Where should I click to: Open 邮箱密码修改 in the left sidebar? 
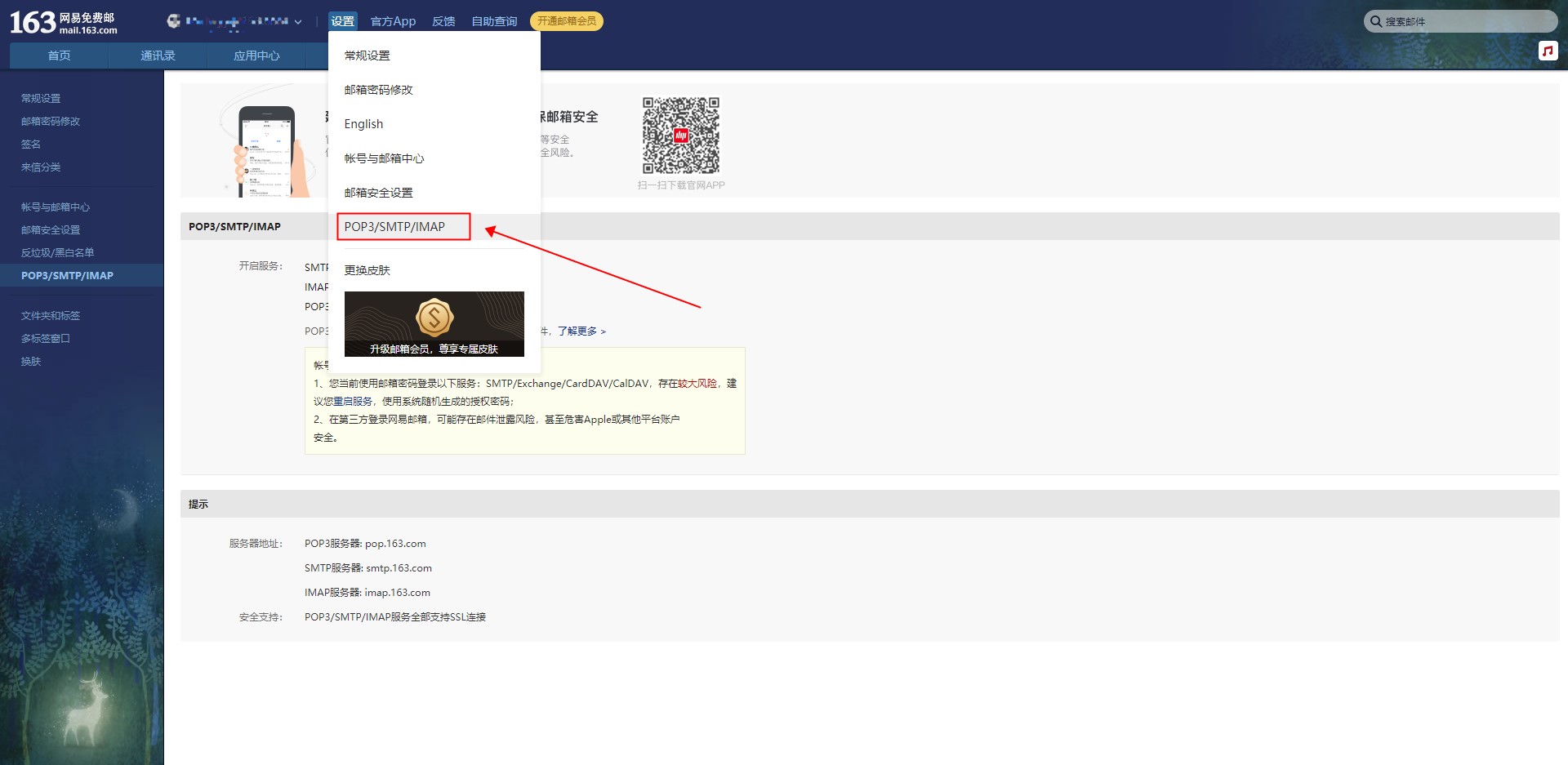pyautogui.click(x=51, y=121)
